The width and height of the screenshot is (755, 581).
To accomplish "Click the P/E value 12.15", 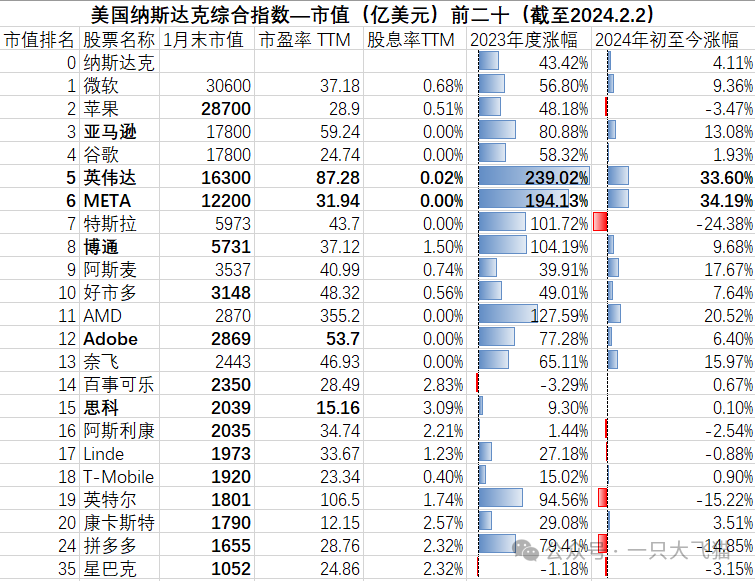I will (340, 523).
